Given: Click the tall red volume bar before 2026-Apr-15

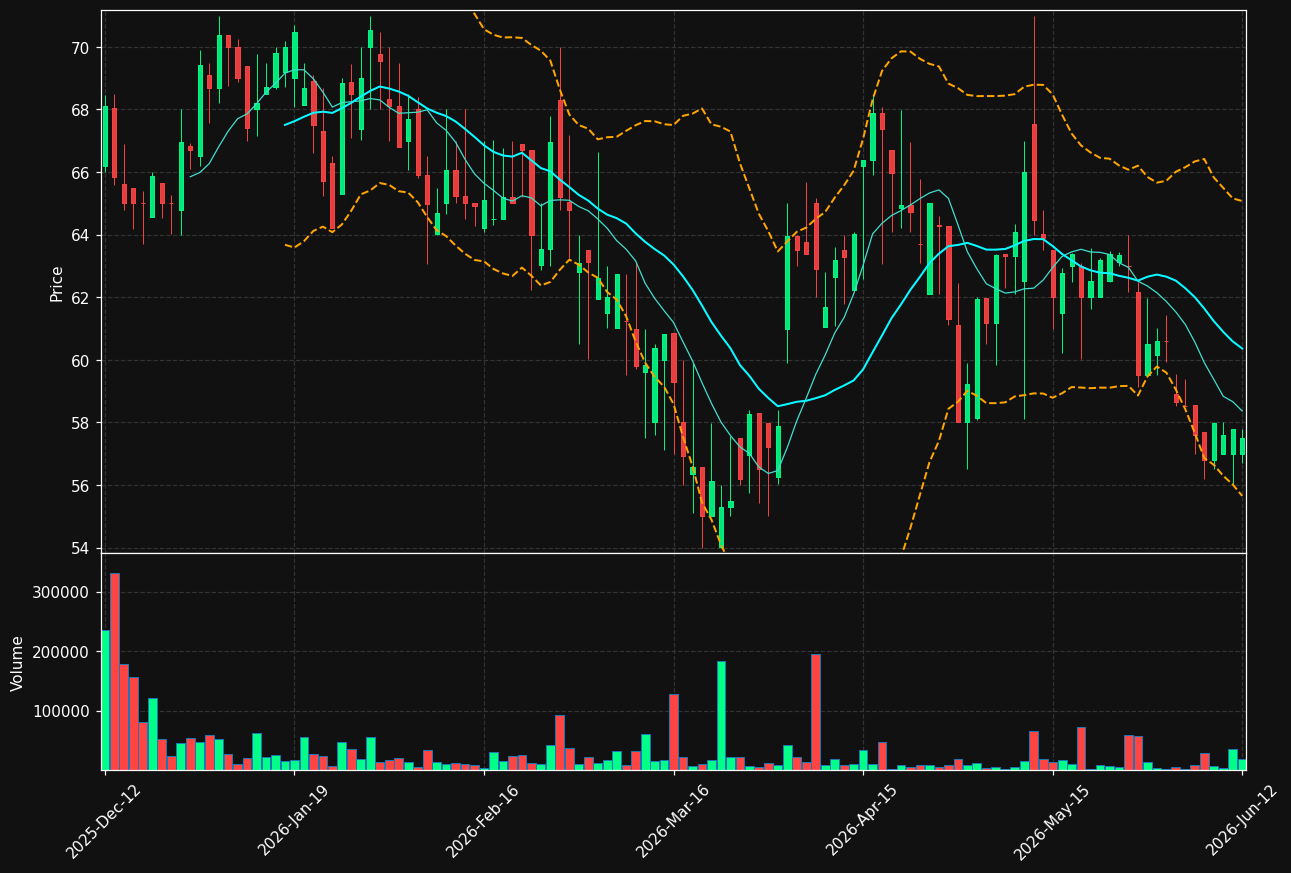Looking at the screenshot, I should pos(816,712).
